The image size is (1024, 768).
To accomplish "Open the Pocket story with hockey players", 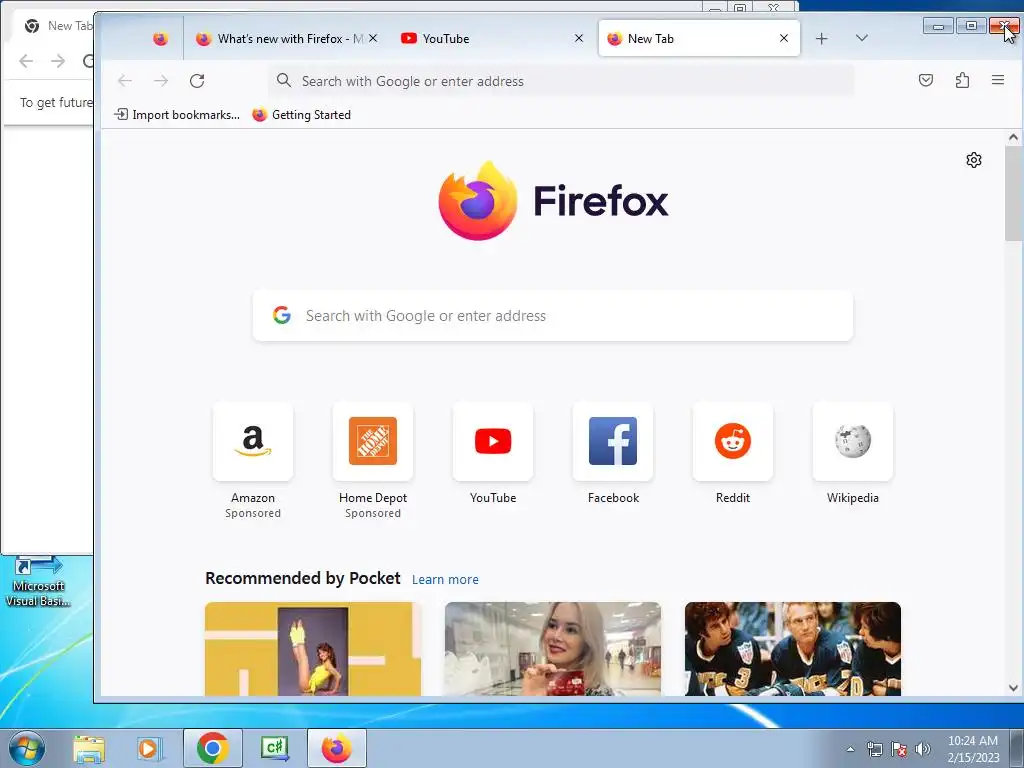I will pyautogui.click(x=793, y=648).
